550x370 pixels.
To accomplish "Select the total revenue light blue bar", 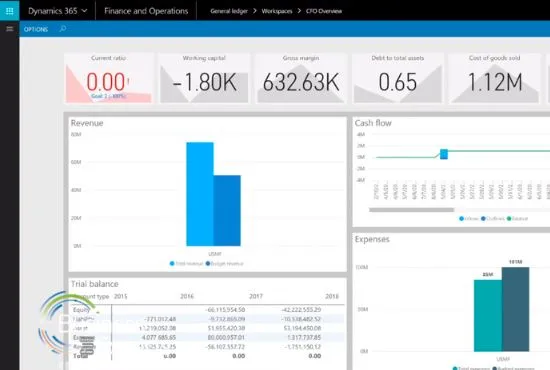I will click(200, 194).
